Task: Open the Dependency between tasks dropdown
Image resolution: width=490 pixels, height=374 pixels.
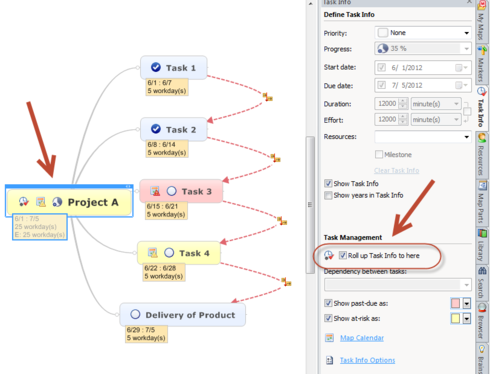Action: point(398,285)
